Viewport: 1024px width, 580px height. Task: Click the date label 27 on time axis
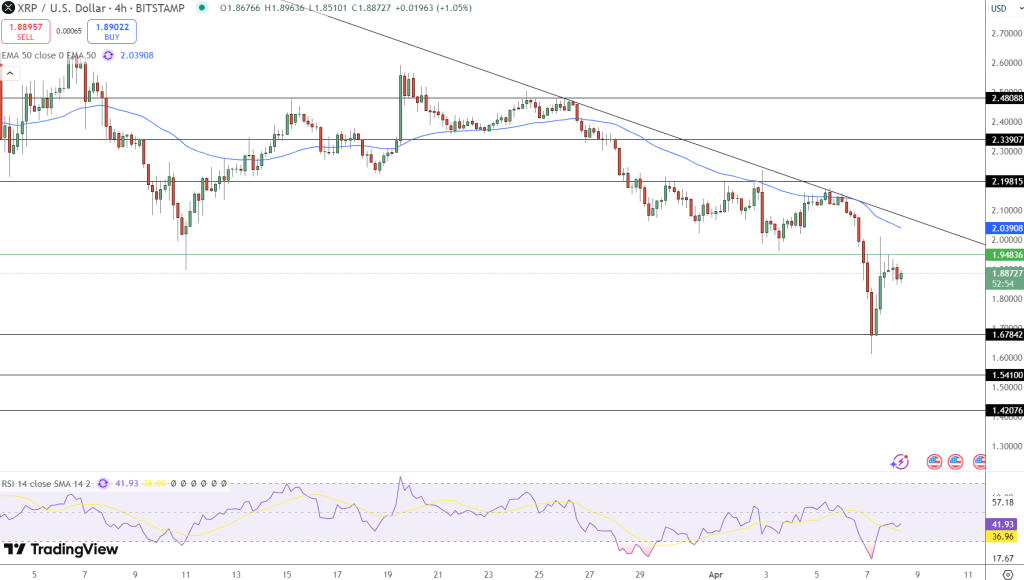coord(589,575)
